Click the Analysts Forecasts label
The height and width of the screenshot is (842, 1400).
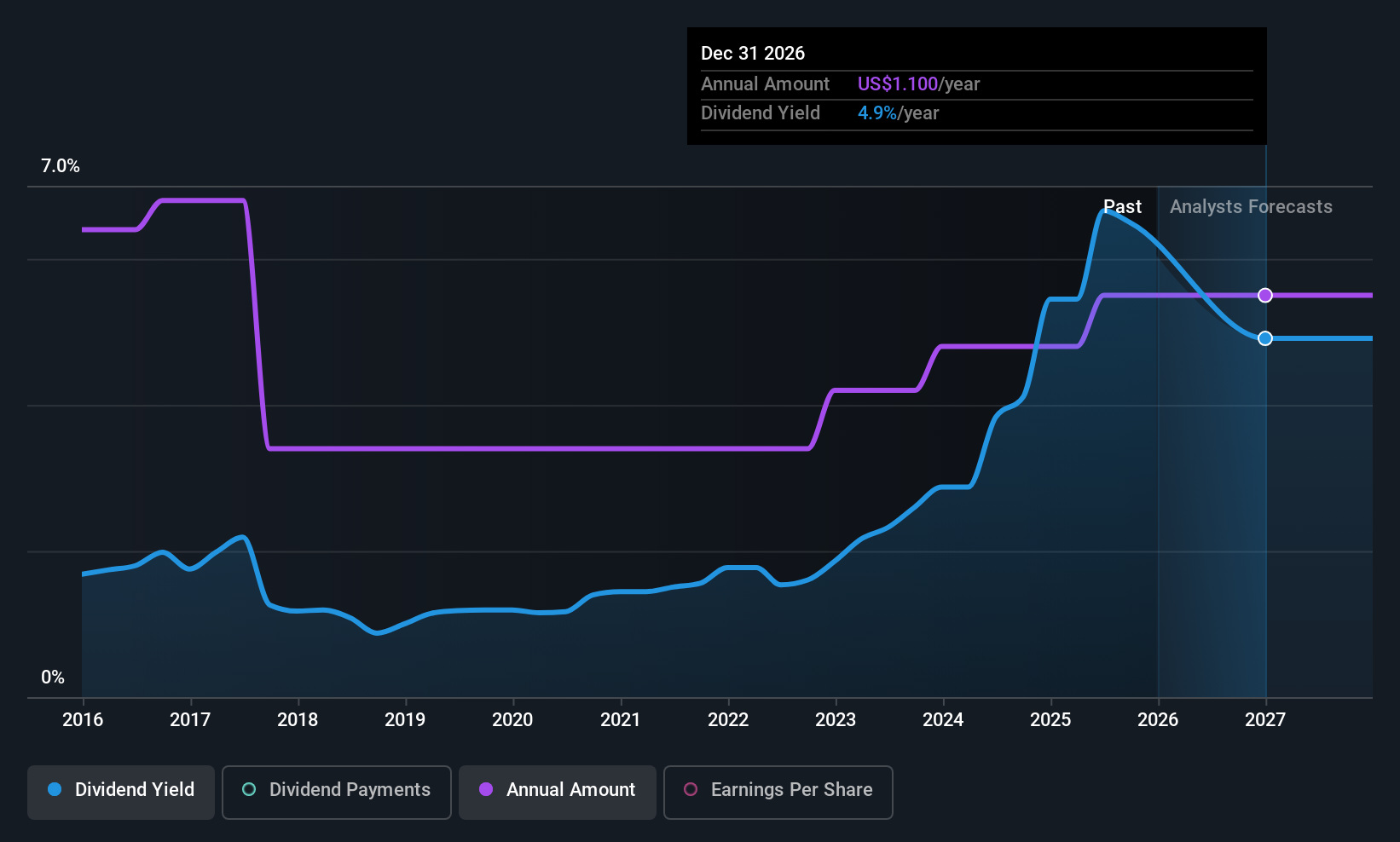1251,207
